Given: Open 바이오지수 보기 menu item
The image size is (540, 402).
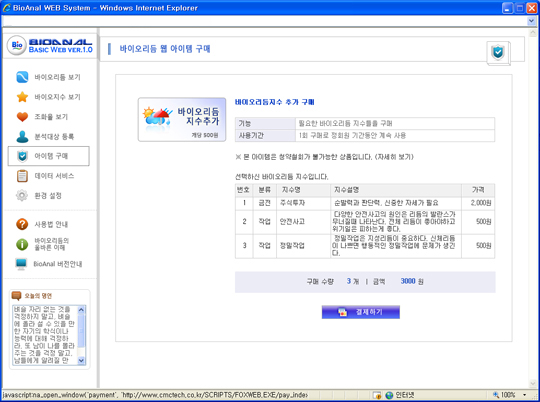Looking at the screenshot, I should (x=57, y=97).
